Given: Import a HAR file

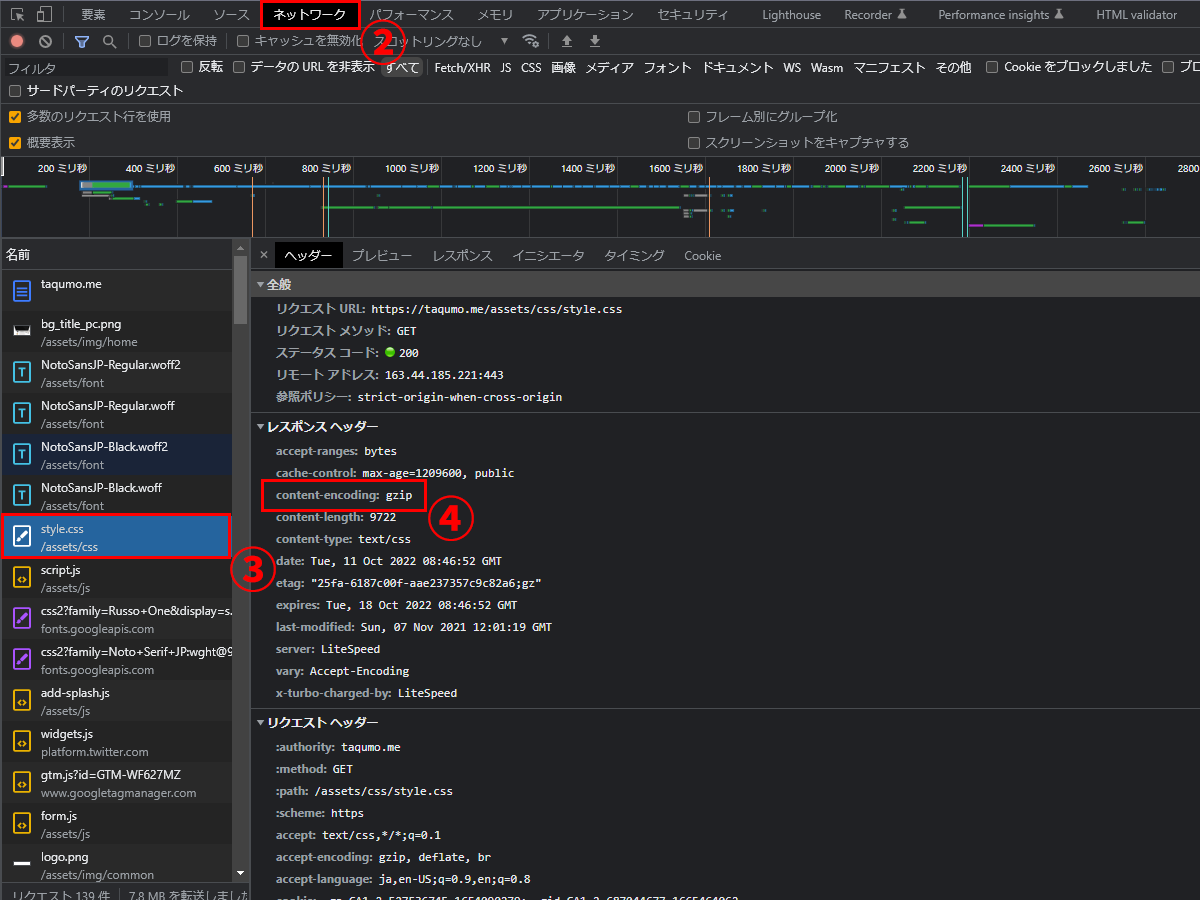Looking at the screenshot, I should pos(567,41).
